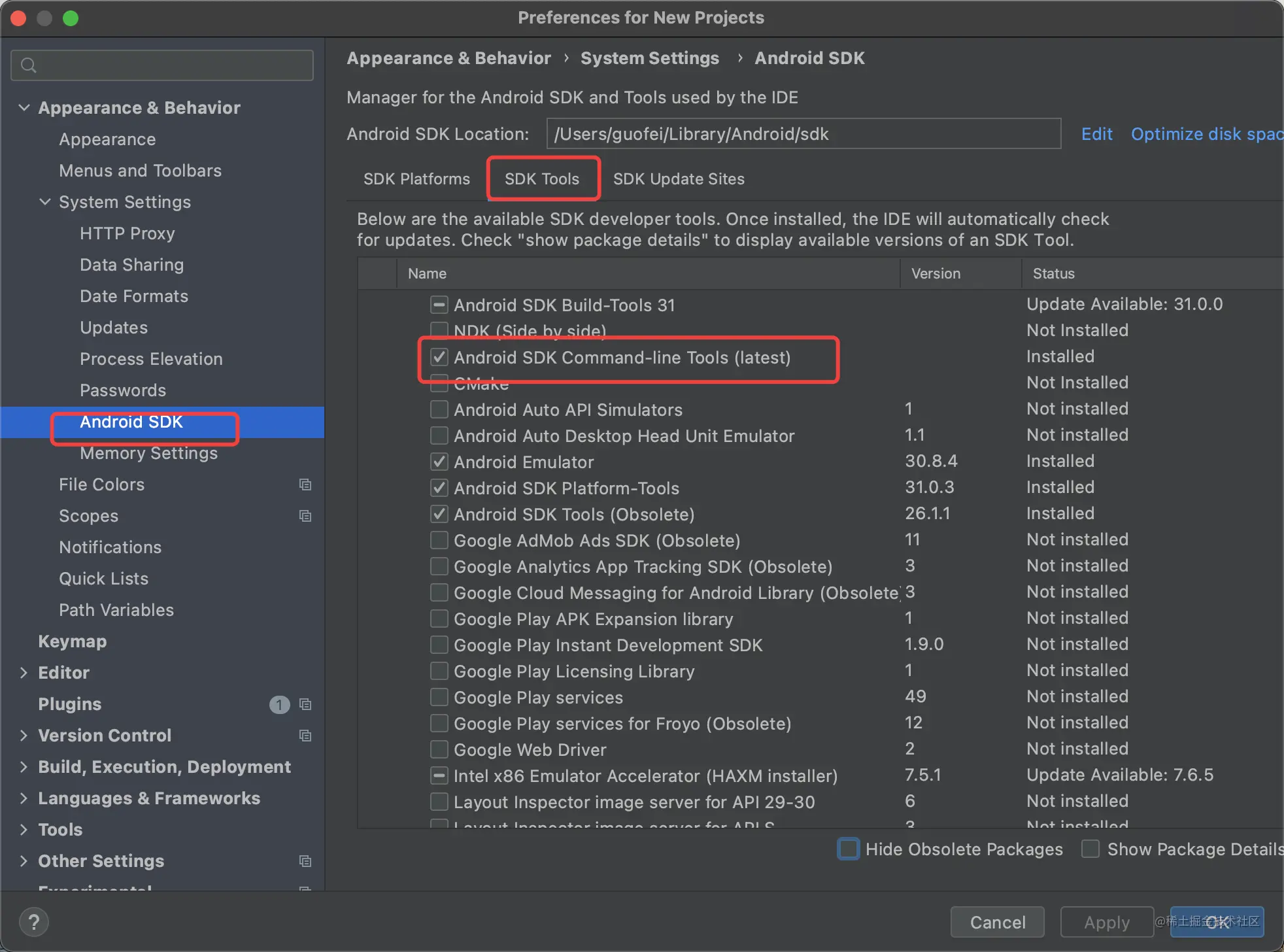Click project-level icon beside Scopes

(305, 516)
